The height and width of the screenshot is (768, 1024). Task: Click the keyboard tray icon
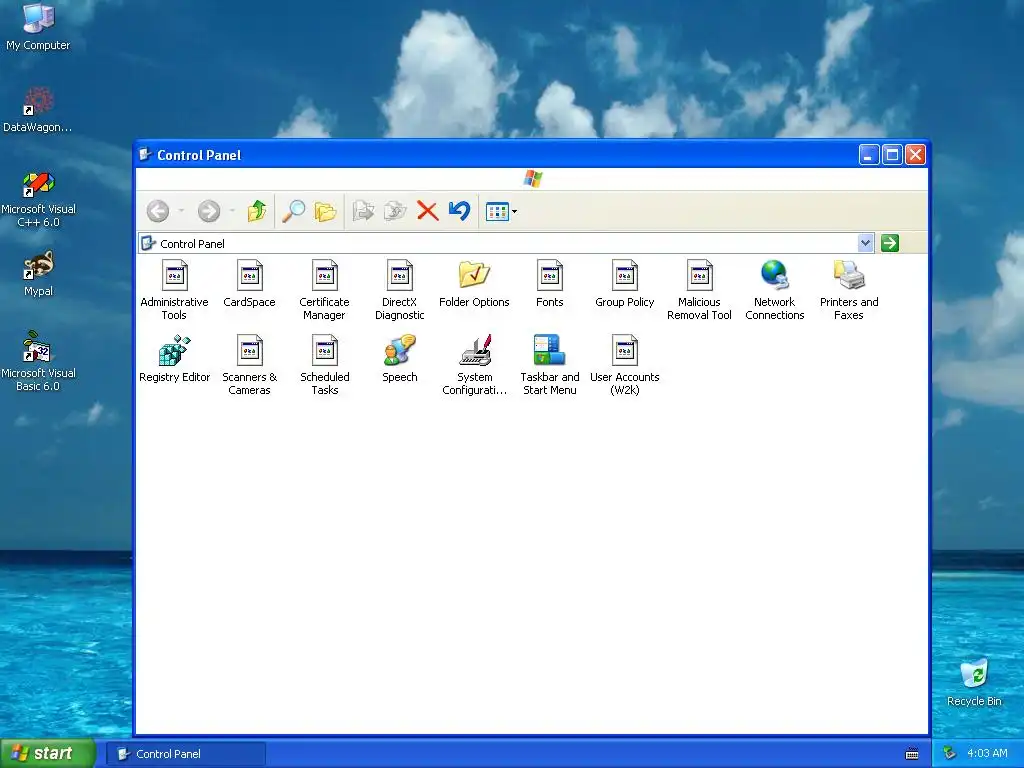(x=912, y=754)
